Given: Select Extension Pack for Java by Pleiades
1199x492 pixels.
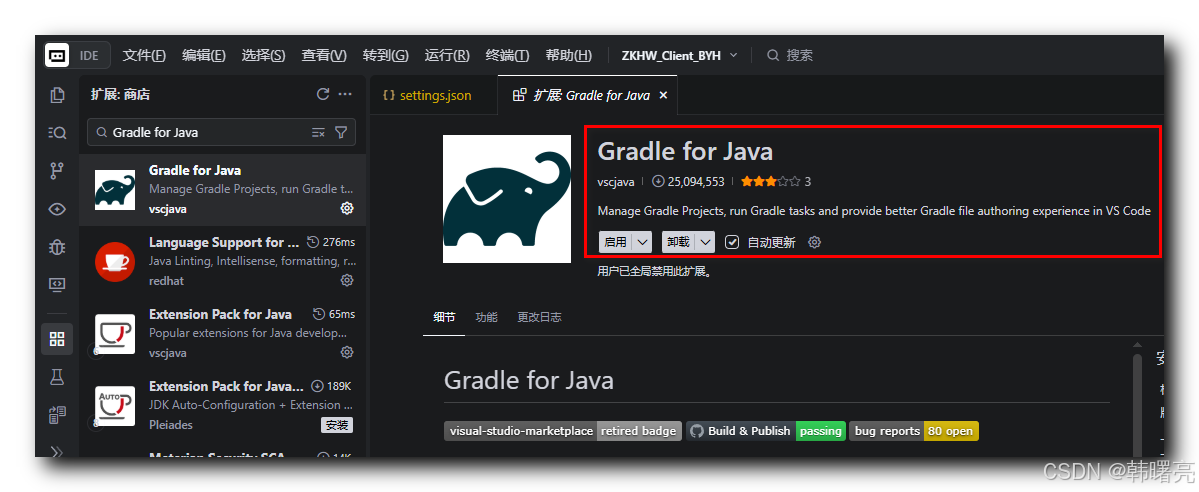Looking at the screenshot, I should click(x=223, y=406).
